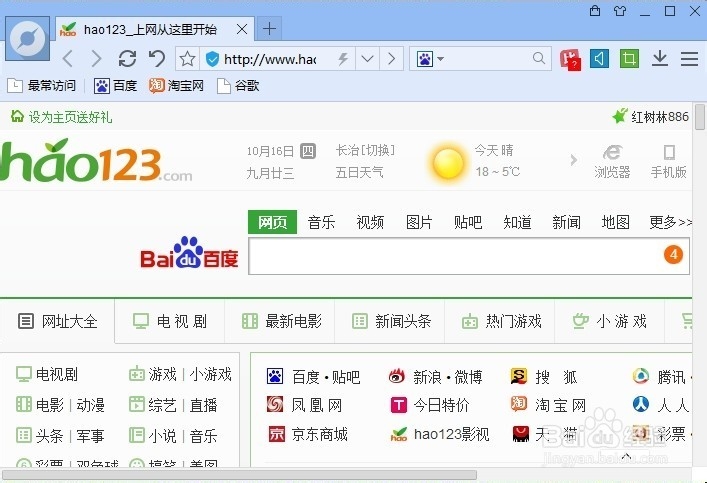The height and width of the screenshot is (483, 707).
Task: Open 五日天气 forecast link
Action: pos(359,172)
